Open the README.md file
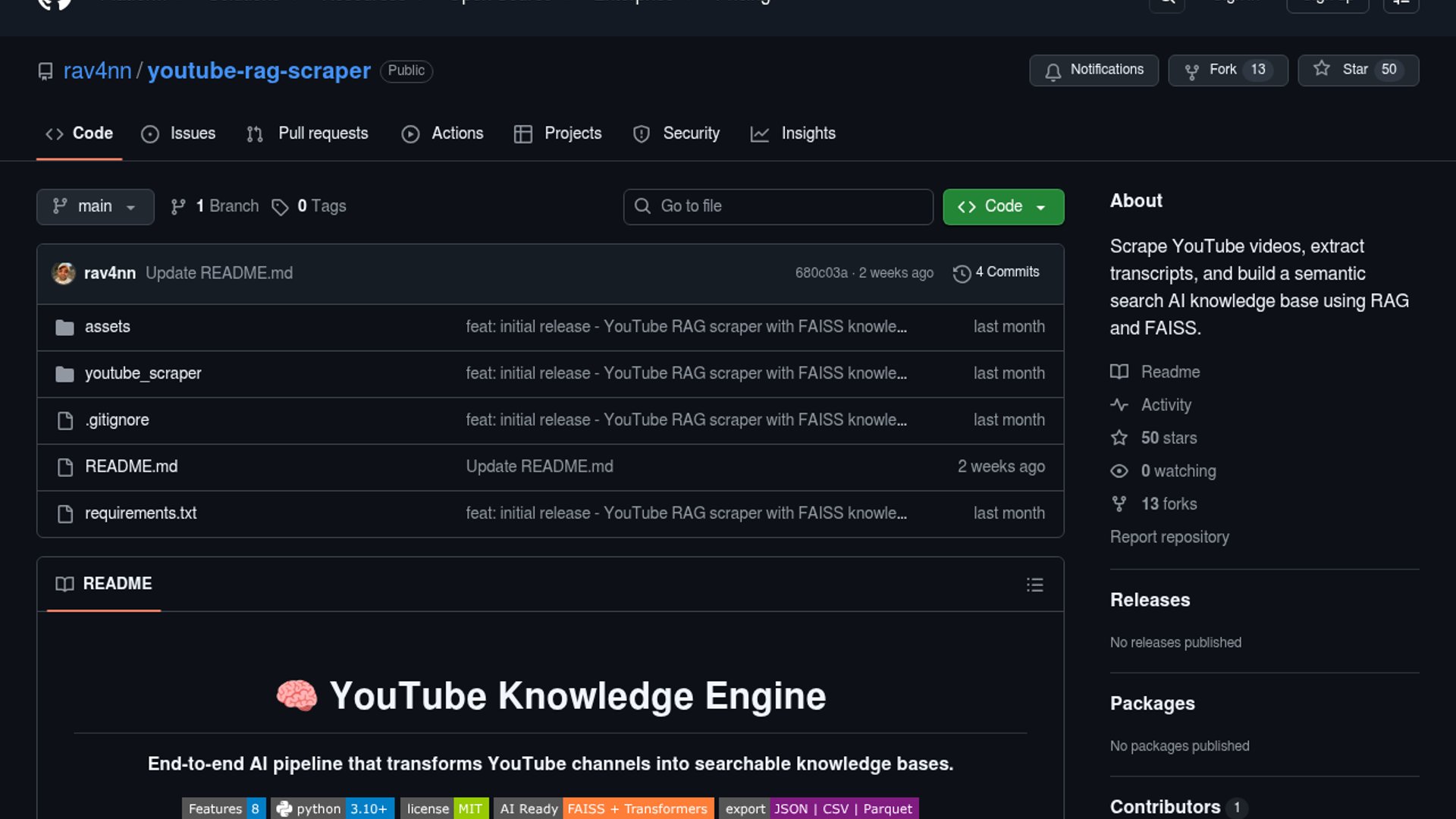This screenshot has width=1456, height=819. (x=131, y=466)
